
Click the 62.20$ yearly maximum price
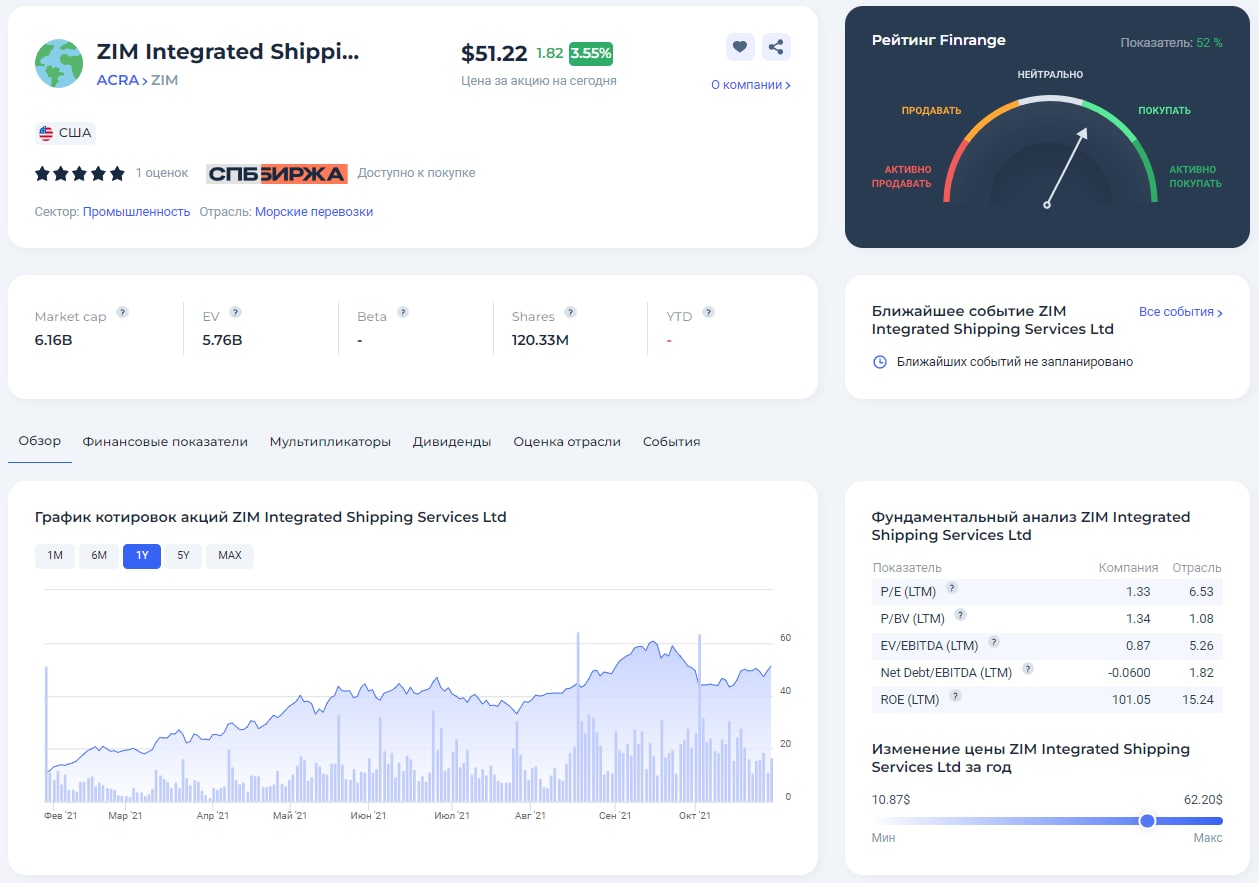click(1202, 800)
